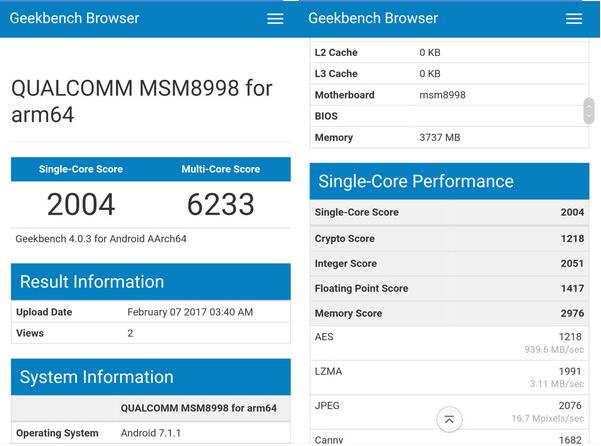This screenshot has height=446, width=601.
Task: Select the Upload Date label
Action: click(x=44, y=312)
